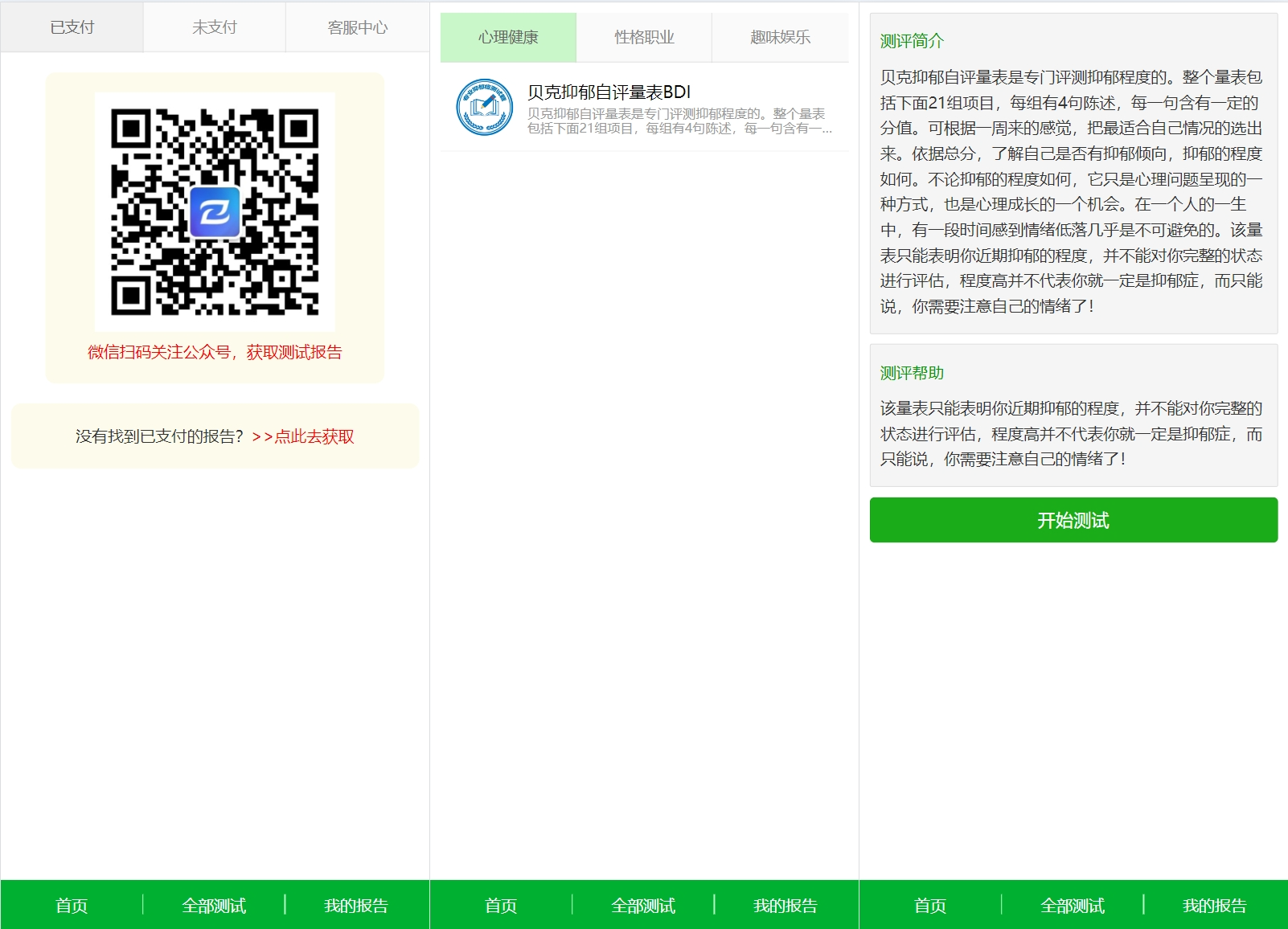The width and height of the screenshot is (1288, 929).
Task: Open 我的报告 in the right panel
Action: point(1215,906)
